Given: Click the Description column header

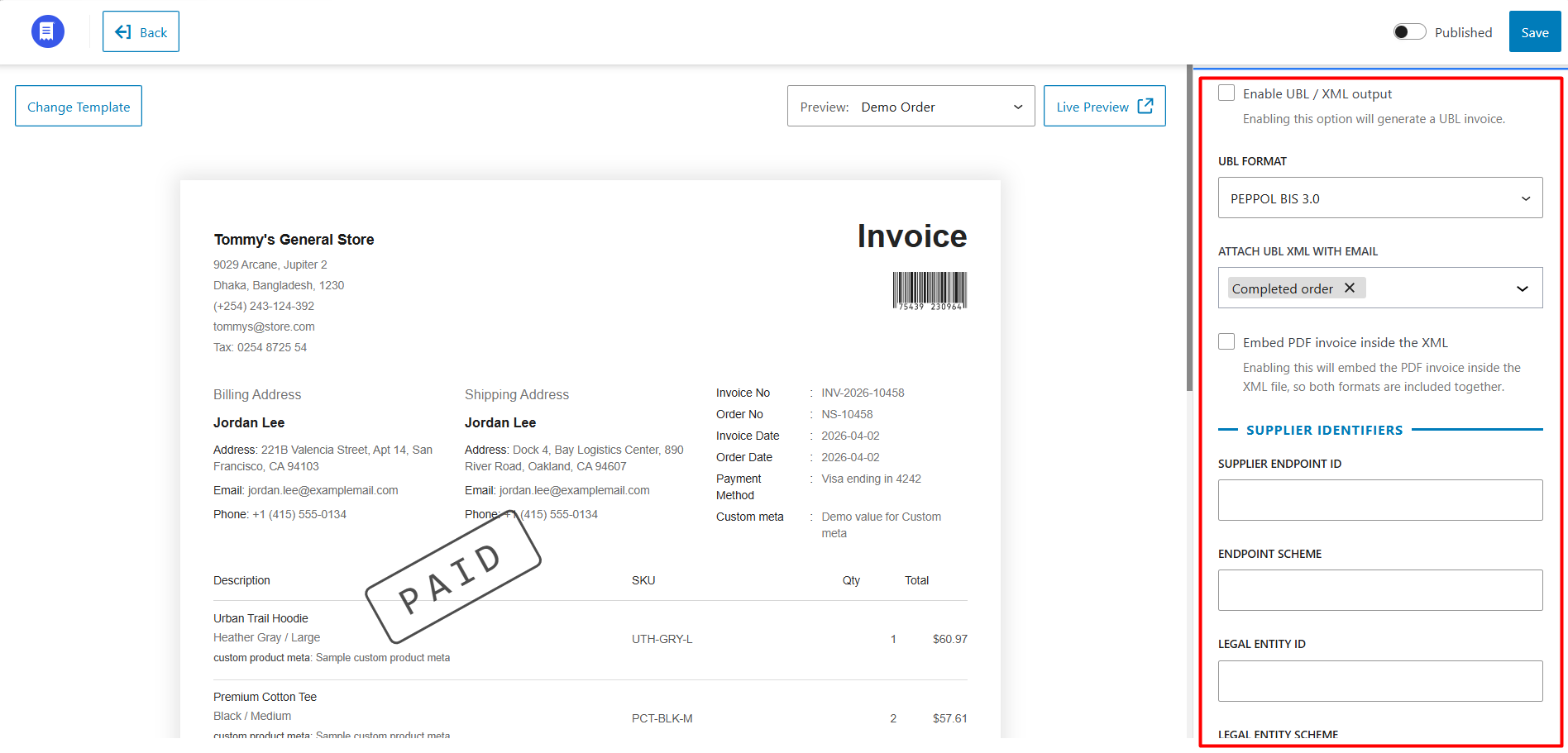Looking at the screenshot, I should click(x=241, y=580).
